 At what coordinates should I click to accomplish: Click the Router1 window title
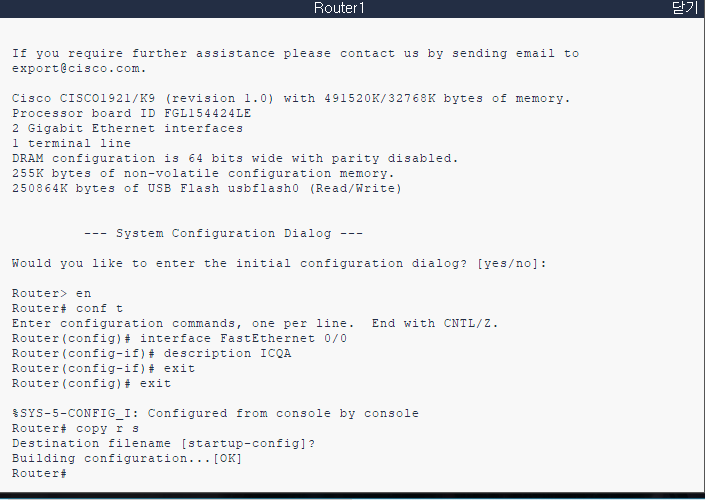pyautogui.click(x=339, y=8)
